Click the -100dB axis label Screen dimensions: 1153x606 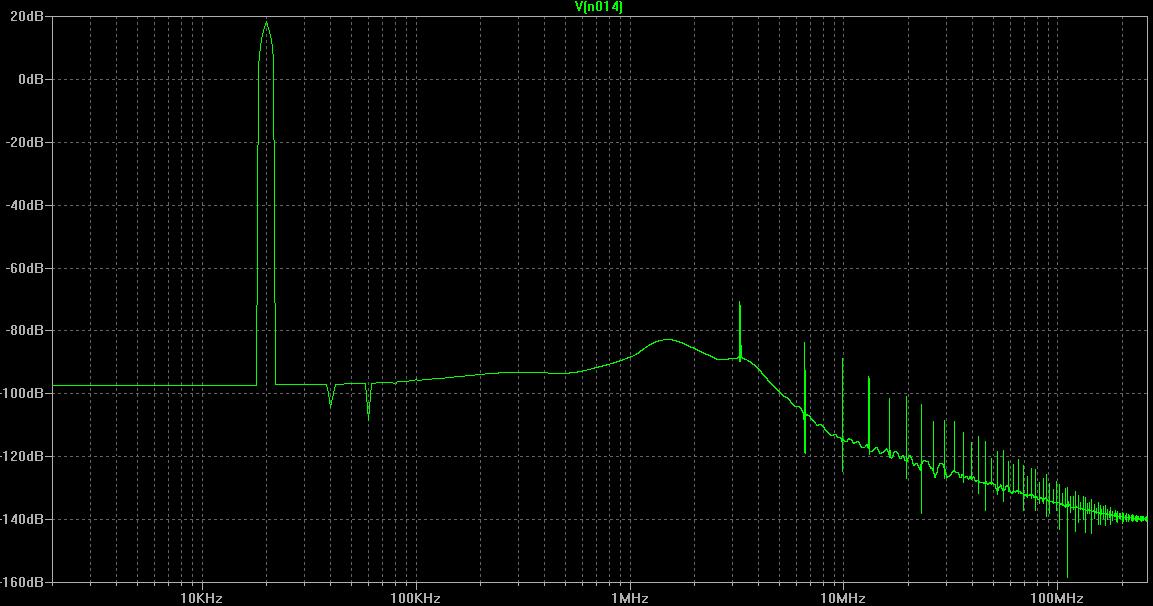point(22,393)
